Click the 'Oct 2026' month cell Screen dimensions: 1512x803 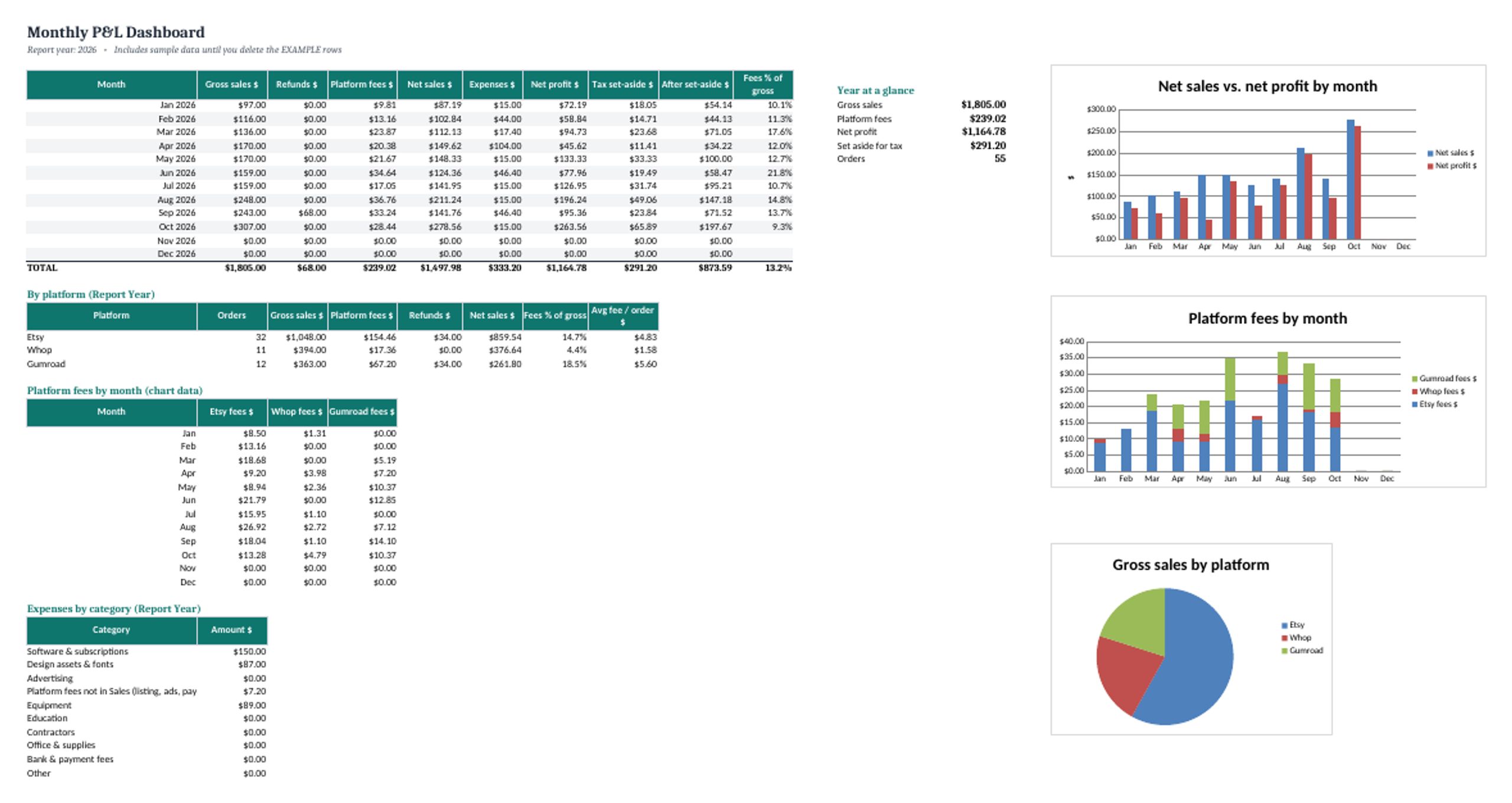[x=177, y=227]
